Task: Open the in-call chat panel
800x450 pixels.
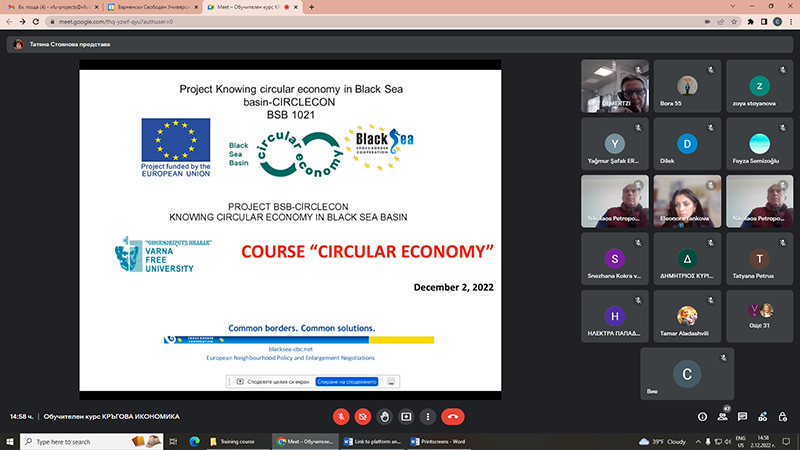Action: (742, 417)
